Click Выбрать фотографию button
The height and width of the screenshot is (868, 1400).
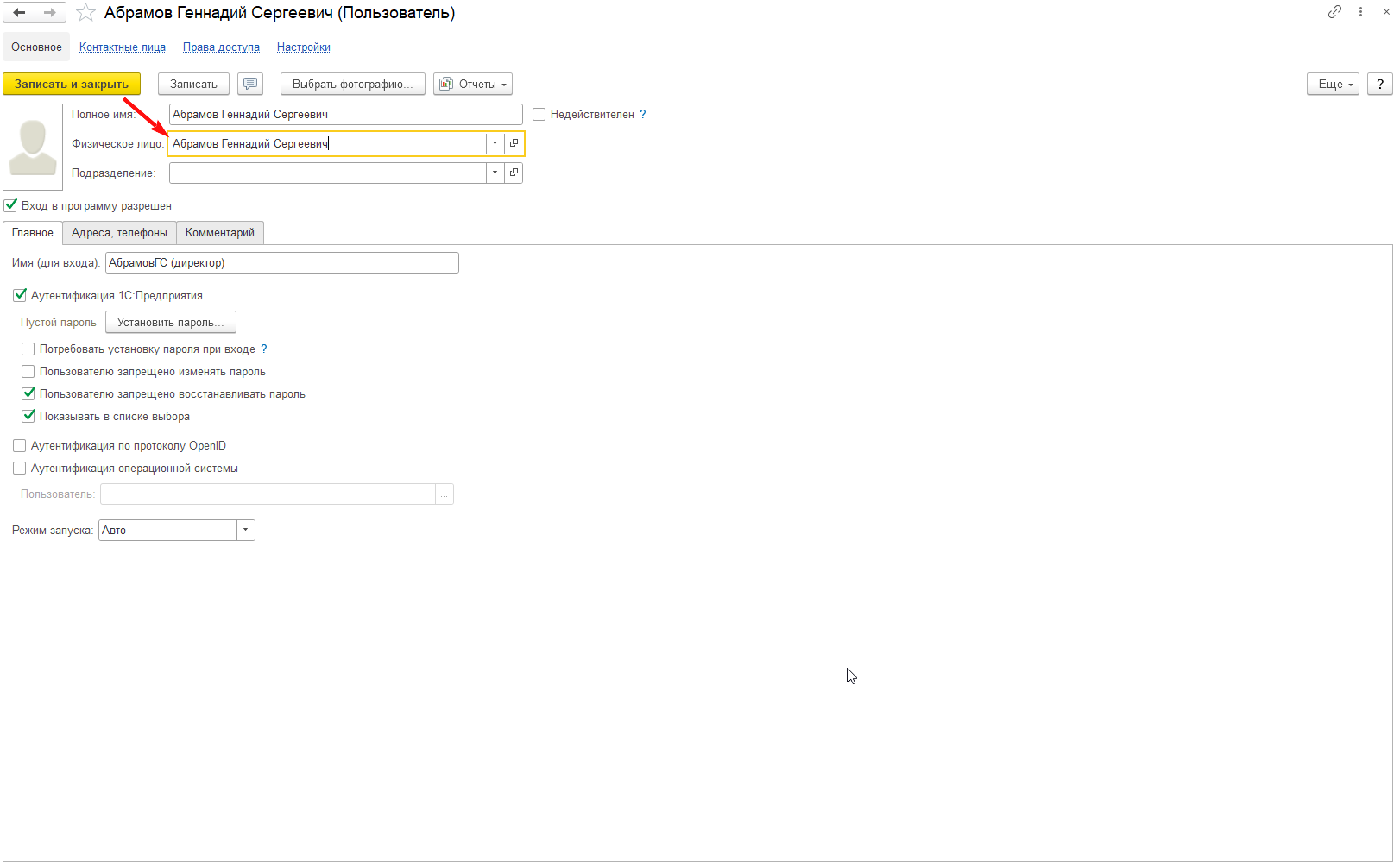(x=353, y=84)
